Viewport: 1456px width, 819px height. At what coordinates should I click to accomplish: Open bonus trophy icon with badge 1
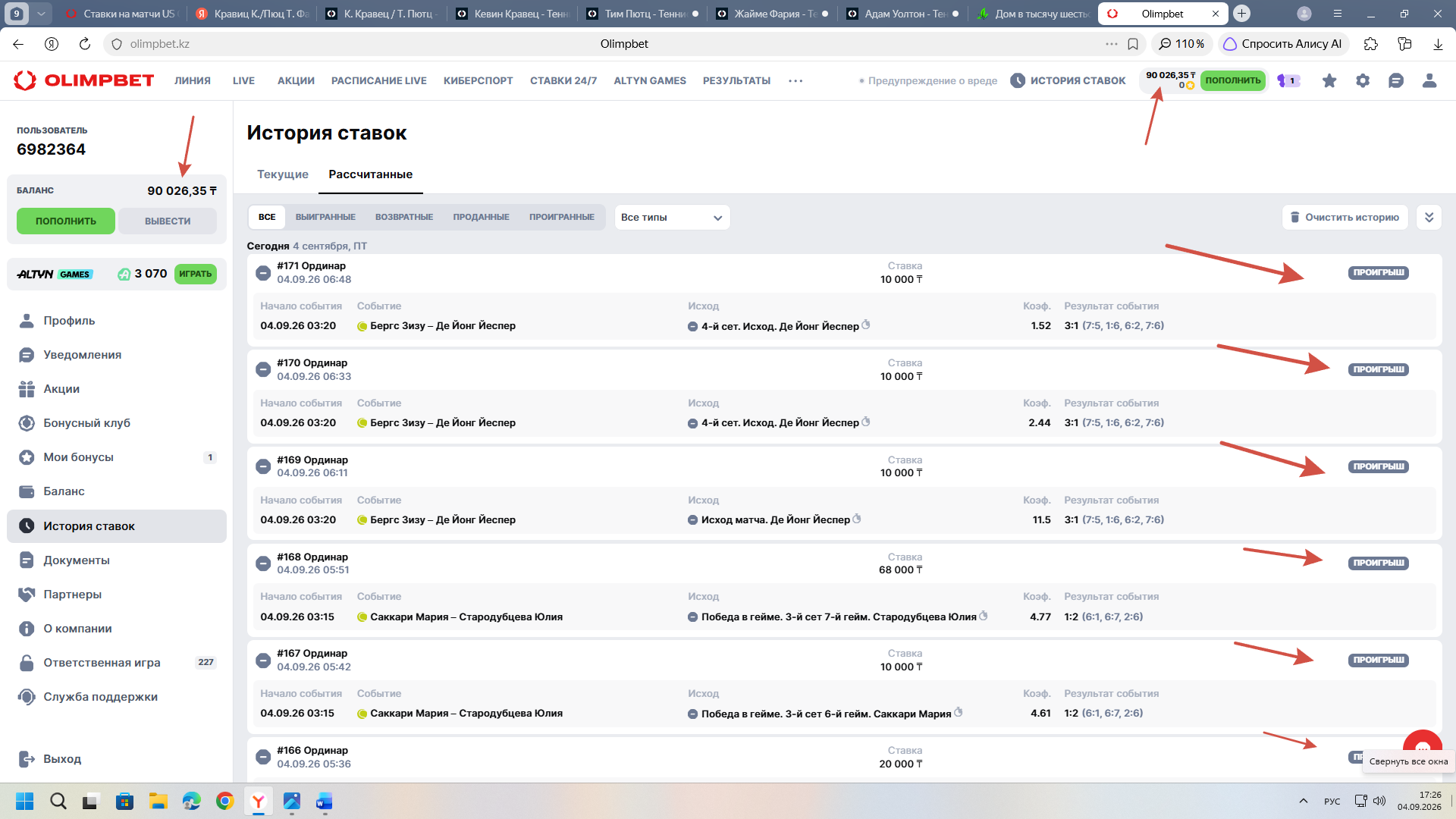click(1288, 80)
